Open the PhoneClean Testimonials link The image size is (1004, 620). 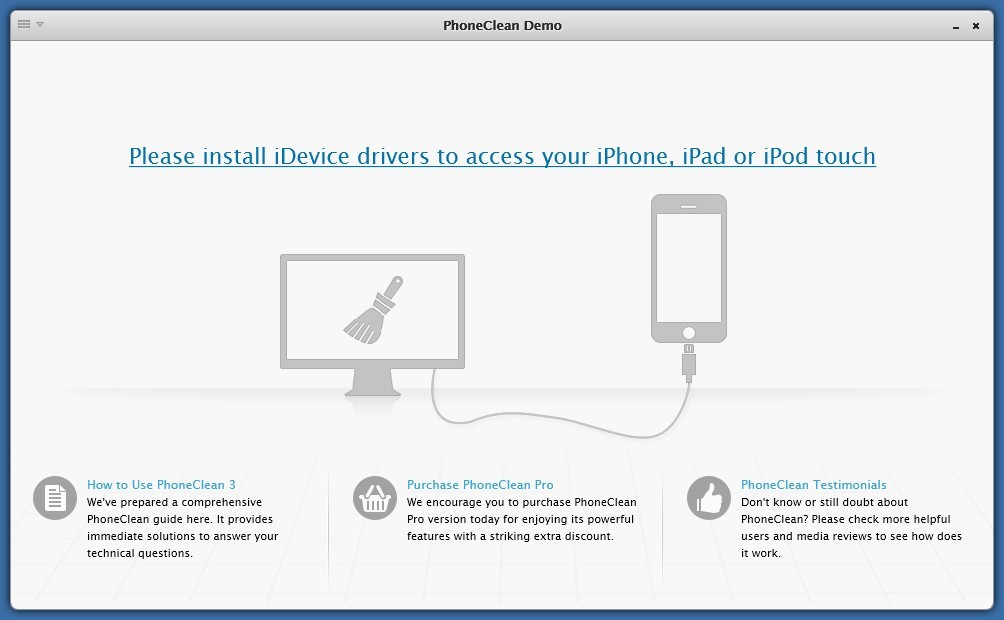click(x=813, y=485)
